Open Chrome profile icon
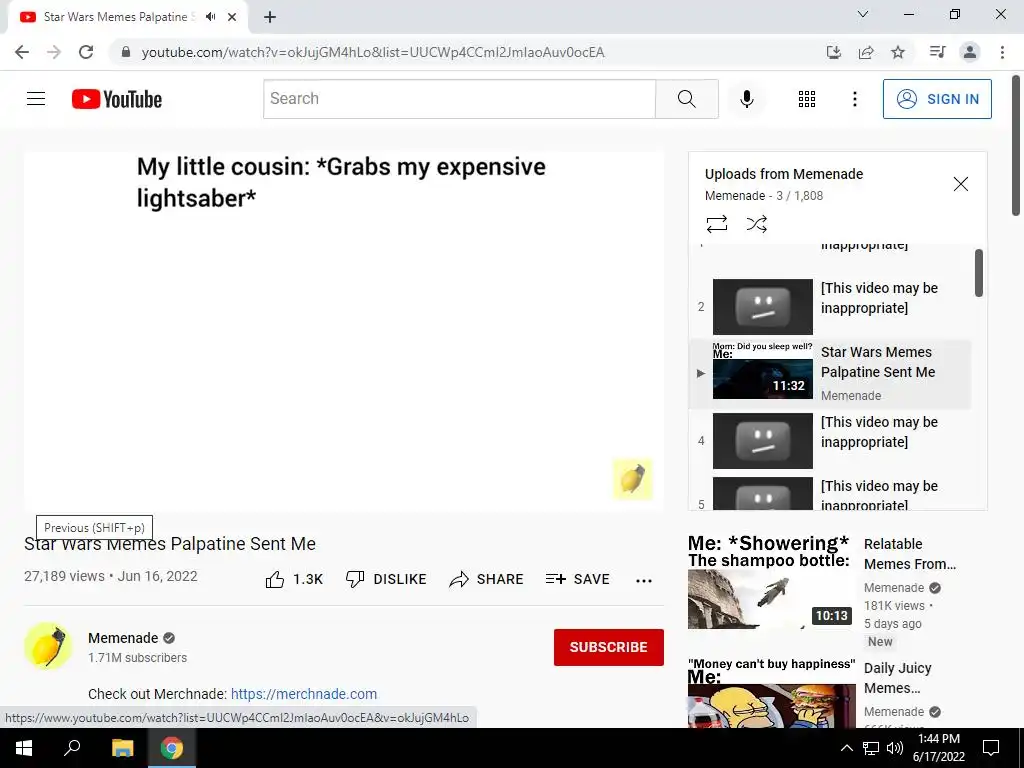1024x768 pixels. (x=970, y=52)
